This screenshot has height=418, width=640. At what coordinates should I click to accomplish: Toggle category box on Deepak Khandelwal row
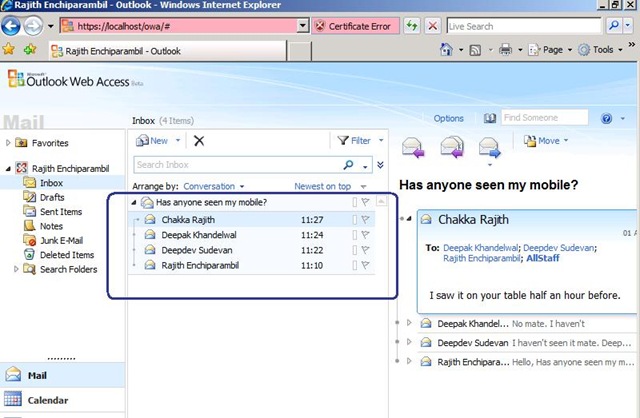click(x=355, y=235)
